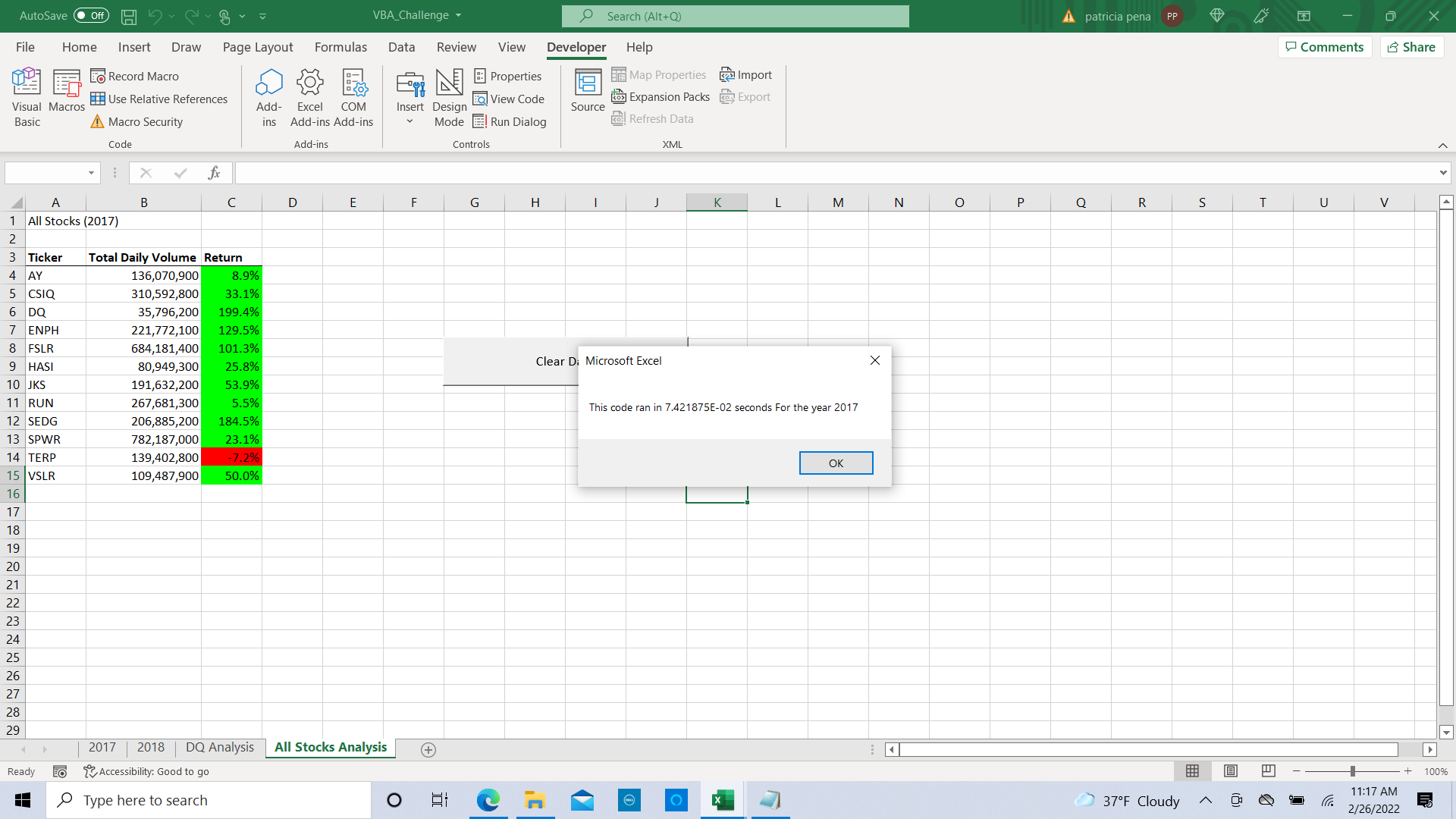Click the Record Macro icon
Screen dimensions: 1456x819
coord(98,76)
